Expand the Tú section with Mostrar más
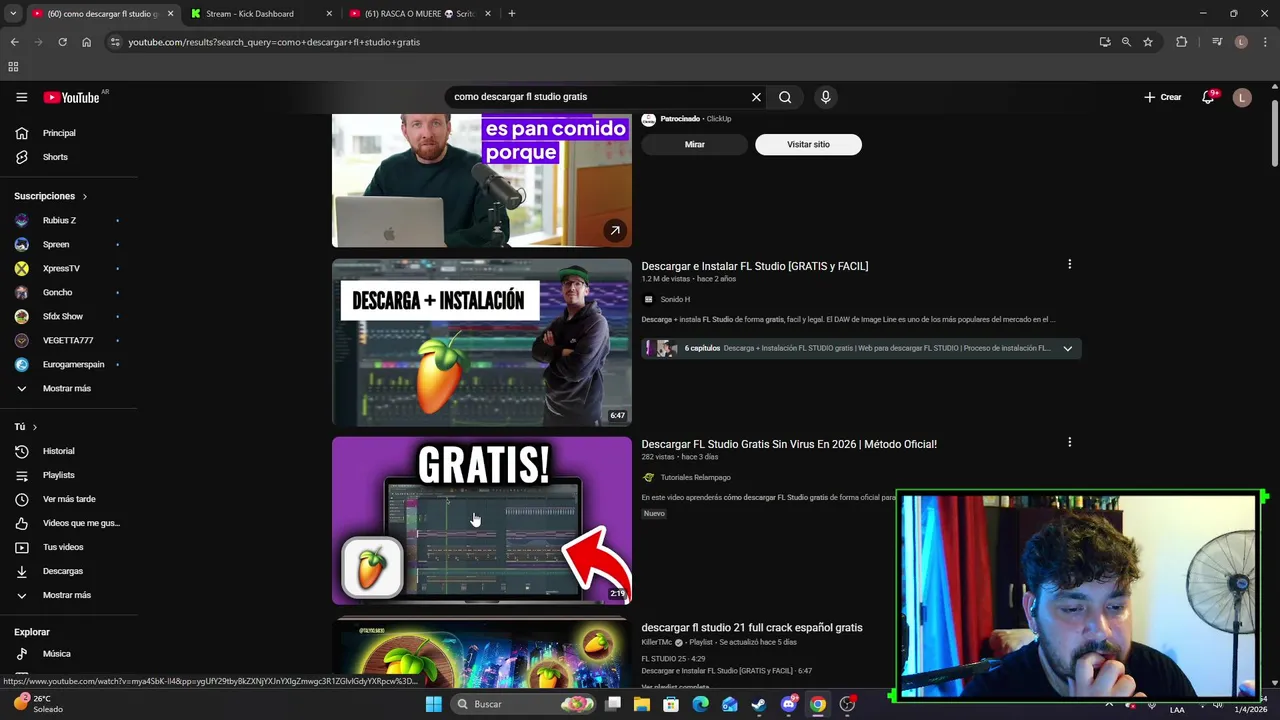1280x720 pixels. pyautogui.click(x=68, y=595)
